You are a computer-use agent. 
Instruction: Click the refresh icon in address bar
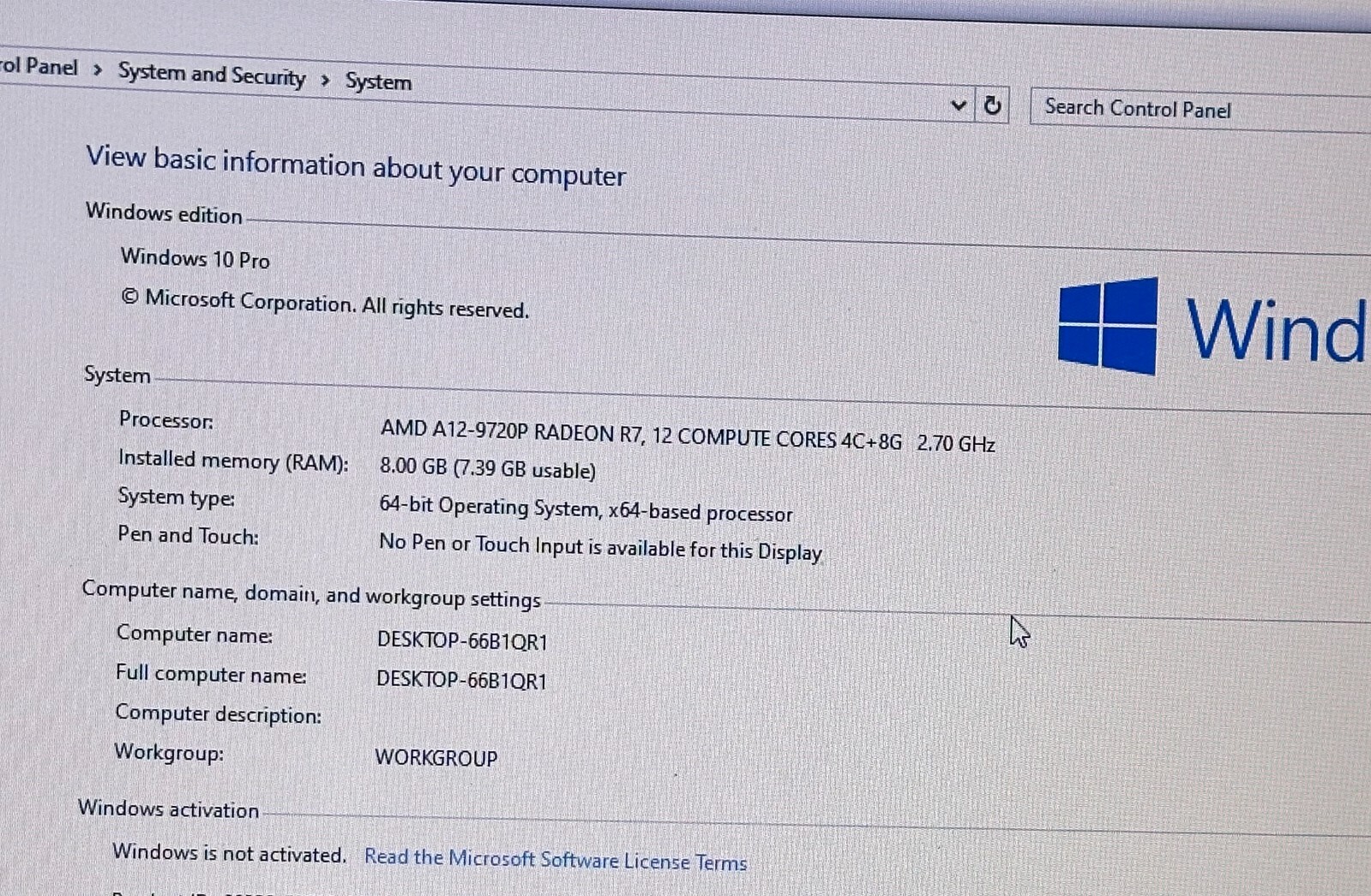point(992,105)
